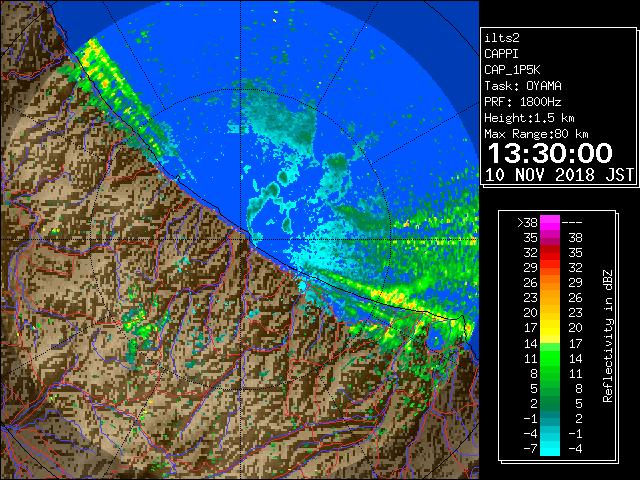Image resolution: width=640 pixels, height=480 pixels.
Task: Click the red 32 dBZ legend swatch
Action: point(550,253)
